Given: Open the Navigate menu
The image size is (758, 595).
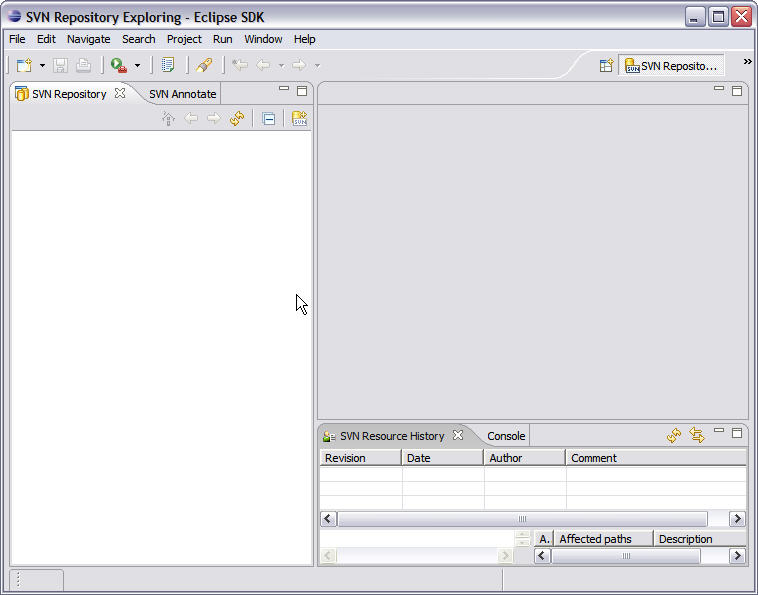Looking at the screenshot, I should [x=88, y=39].
